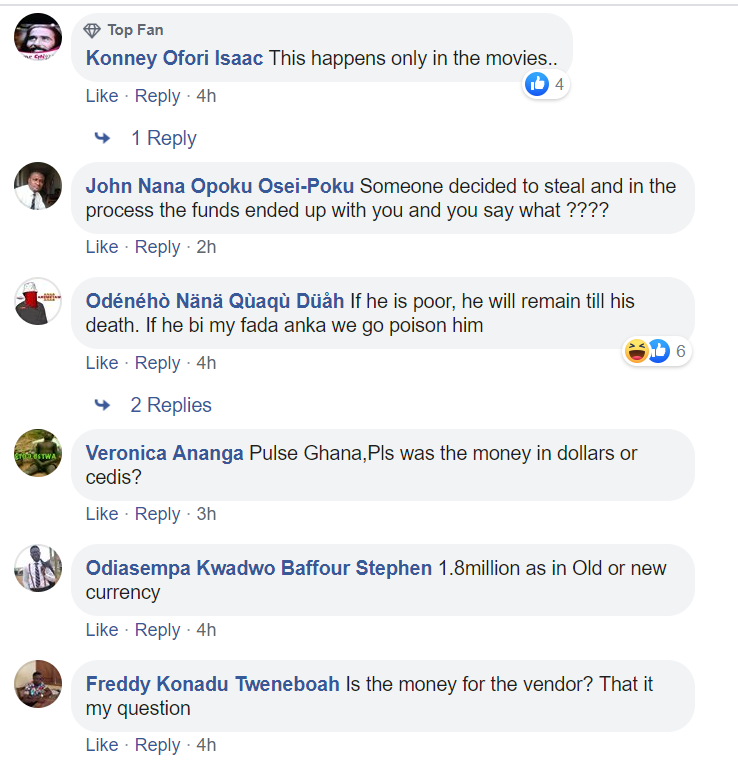
Task: Click Veronica Ananga's profile picture
Action: tap(39, 453)
